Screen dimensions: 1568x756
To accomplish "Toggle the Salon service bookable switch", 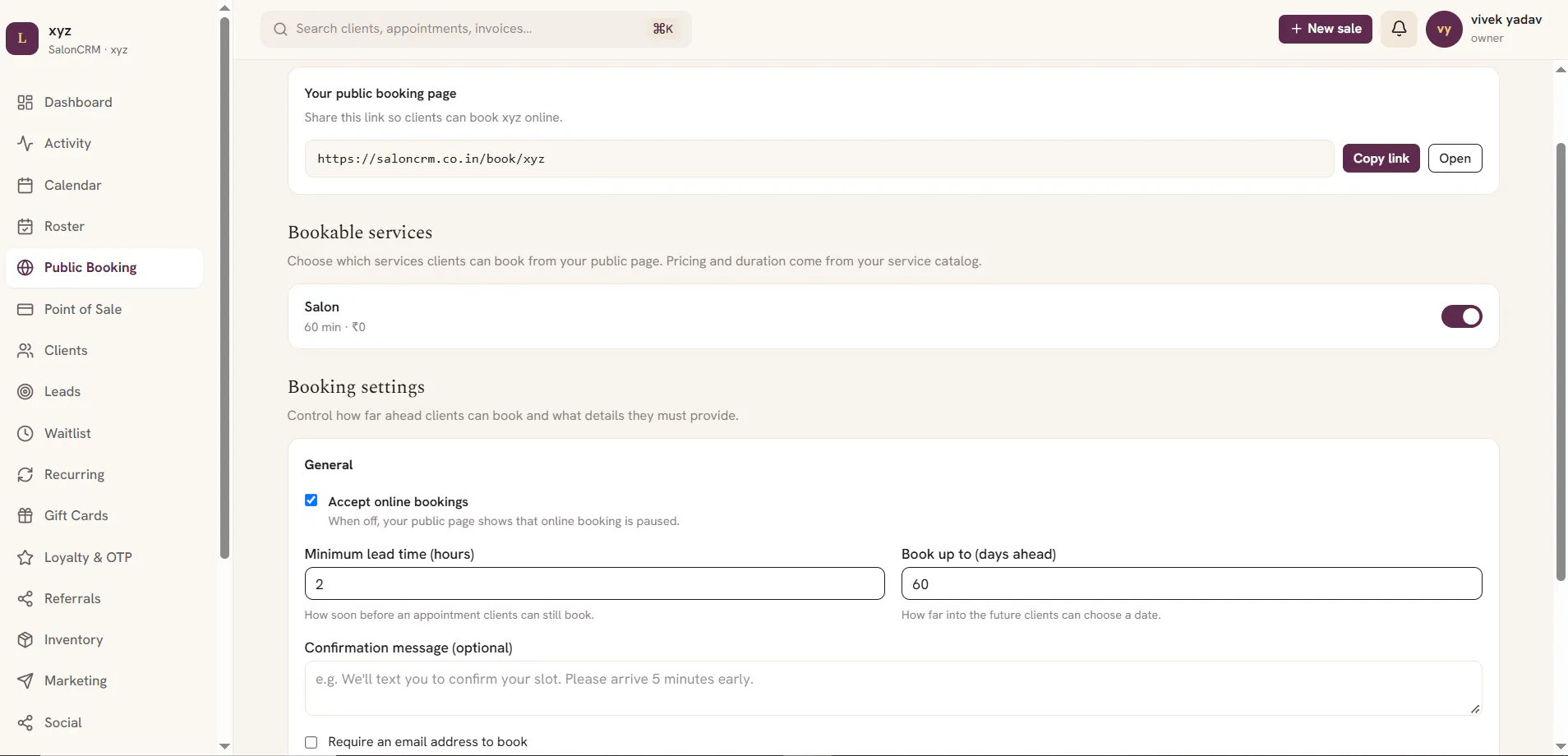I will coord(1461,316).
